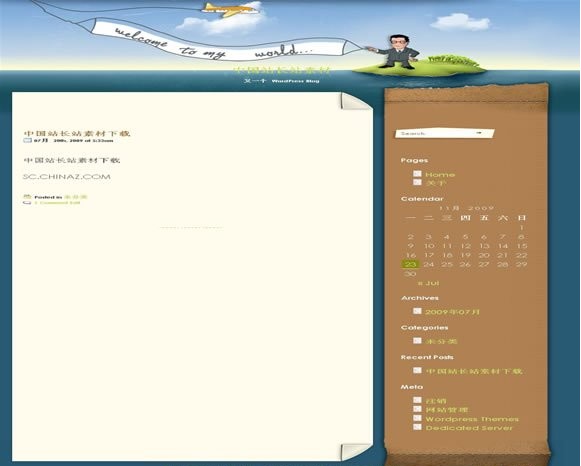Go to previous month via « Jul

coord(428,283)
